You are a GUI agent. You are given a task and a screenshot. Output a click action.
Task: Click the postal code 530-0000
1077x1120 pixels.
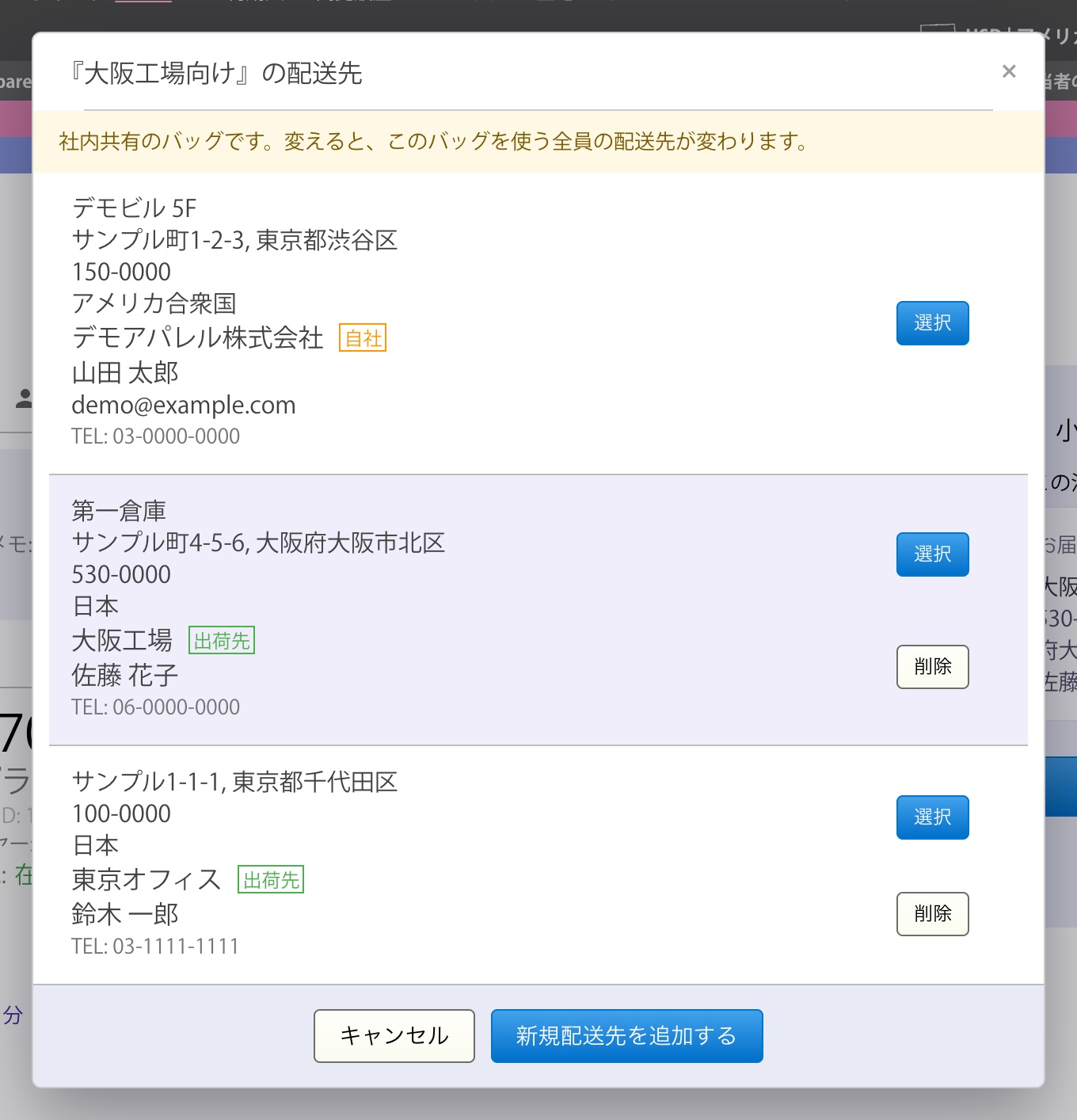(121, 574)
